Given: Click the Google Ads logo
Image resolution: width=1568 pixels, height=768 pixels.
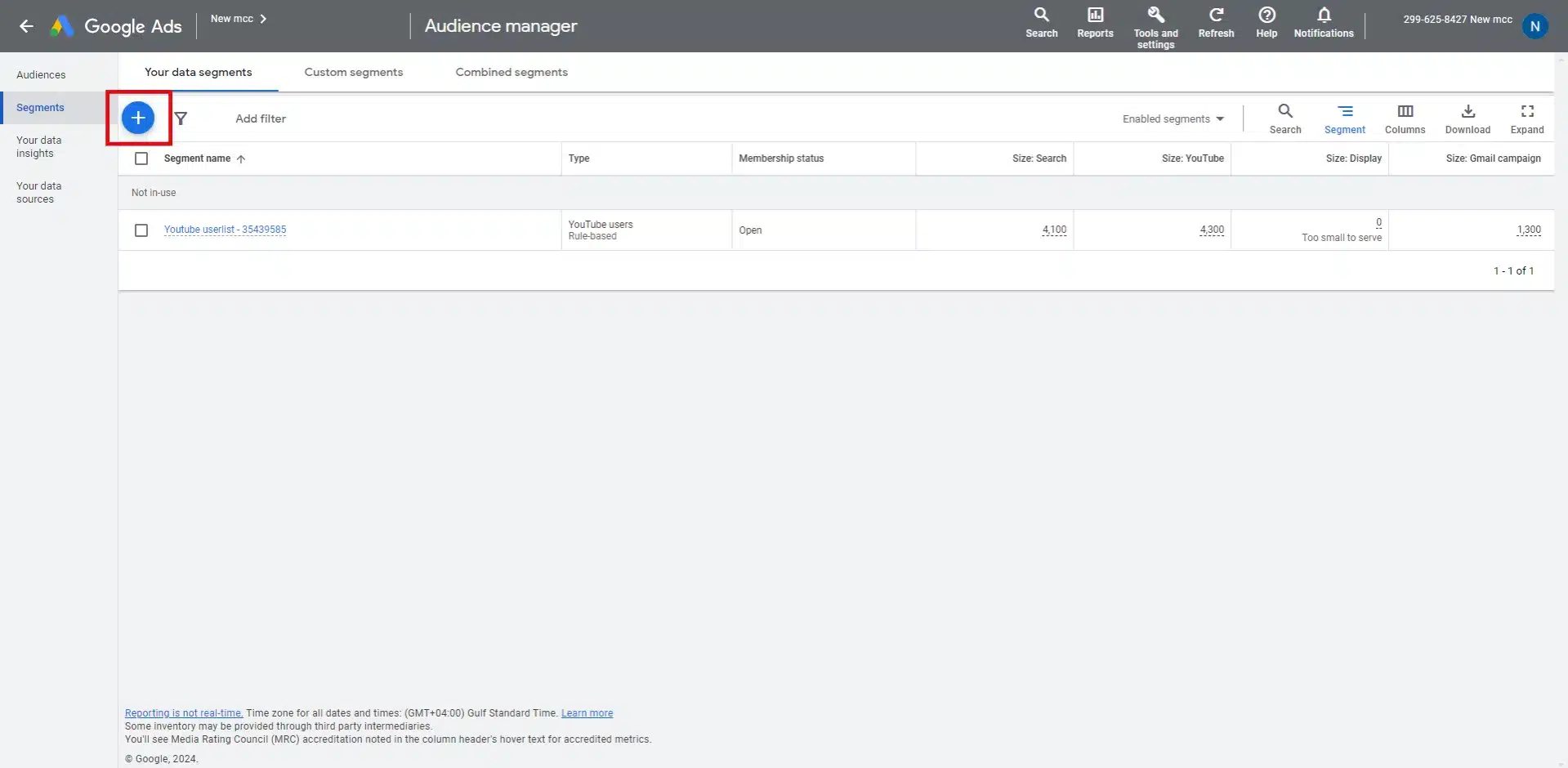Looking at the screenshot, I should coord(116,26).
